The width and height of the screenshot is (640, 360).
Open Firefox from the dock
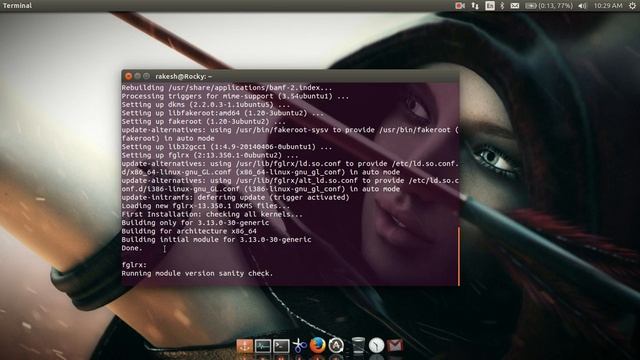[x=318, y=345]
